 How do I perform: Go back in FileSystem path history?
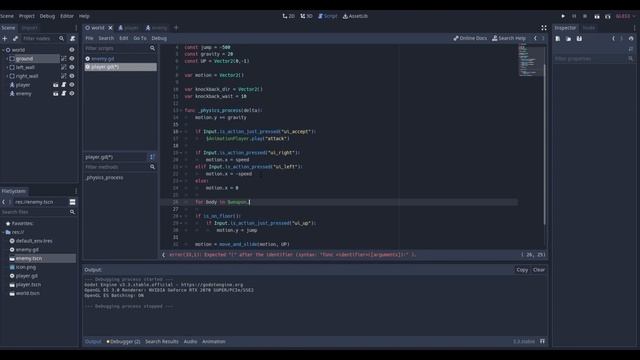point(4,202)
